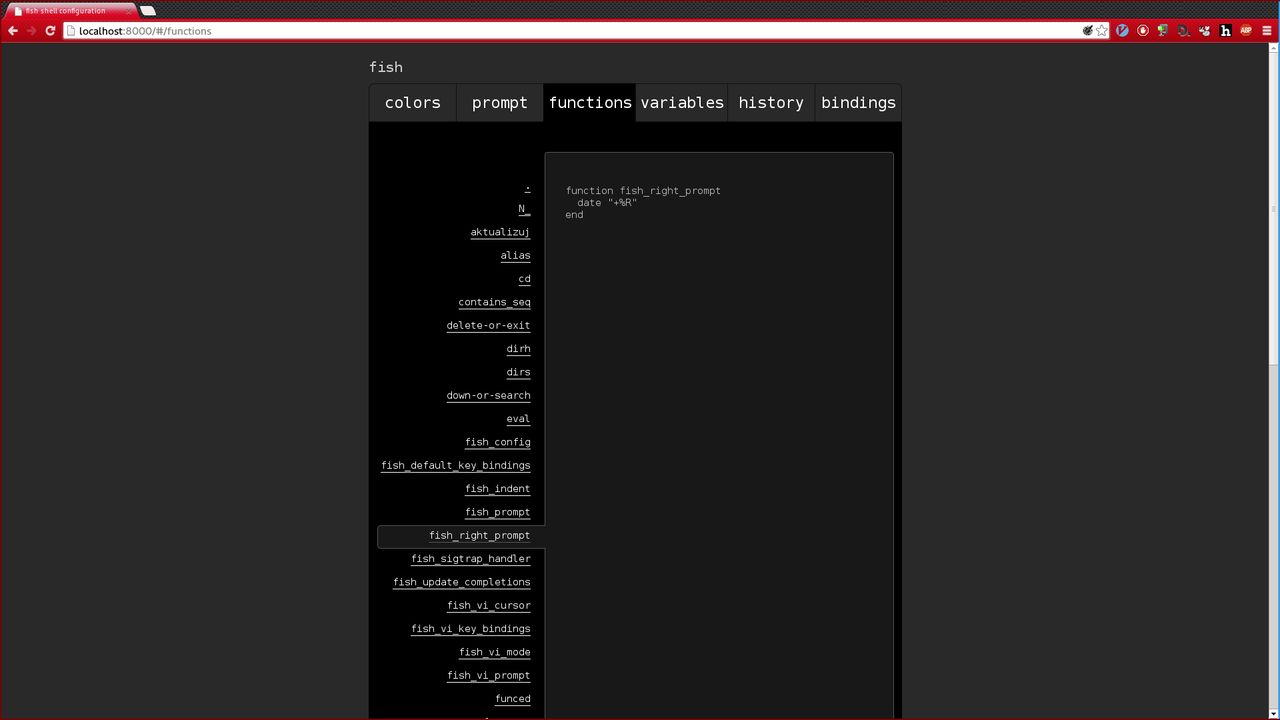This screenshot has width=1280, height=720.
Task: Open the AdBlock Plus ABP icon
Action: point(1246,31)
